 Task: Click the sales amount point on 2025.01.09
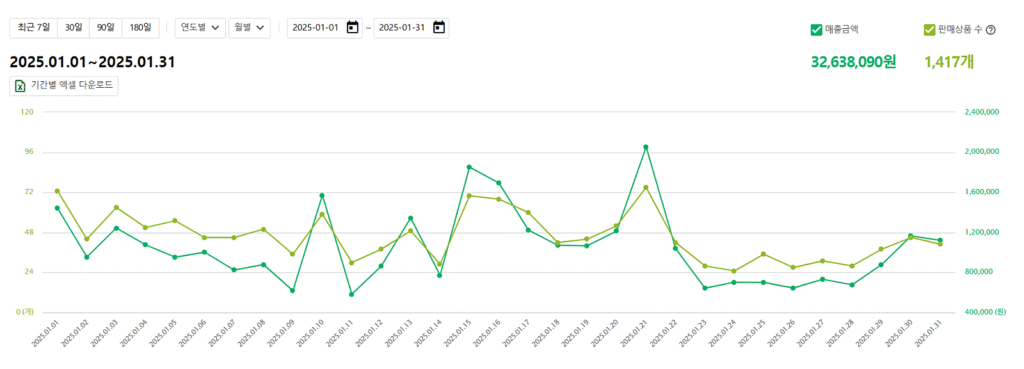pyautogui.click(x=293, y=291)
